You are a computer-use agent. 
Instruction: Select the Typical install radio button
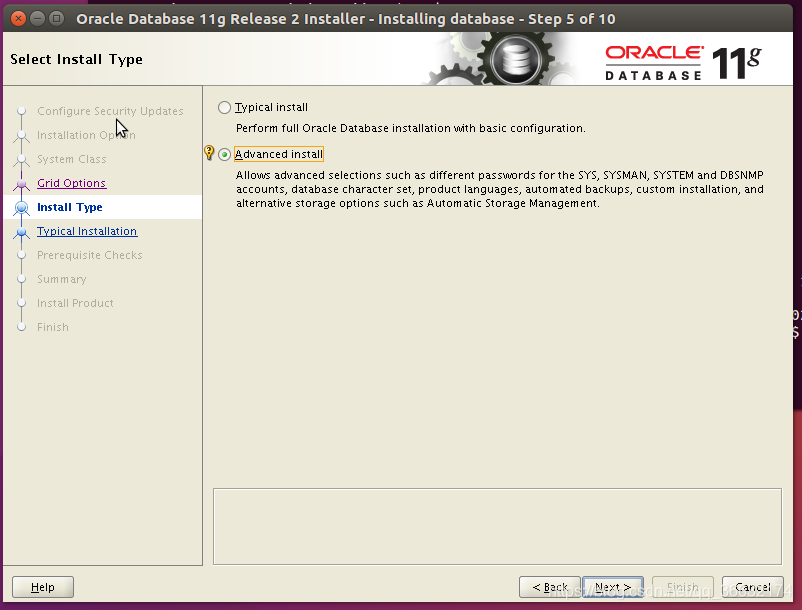224,107
